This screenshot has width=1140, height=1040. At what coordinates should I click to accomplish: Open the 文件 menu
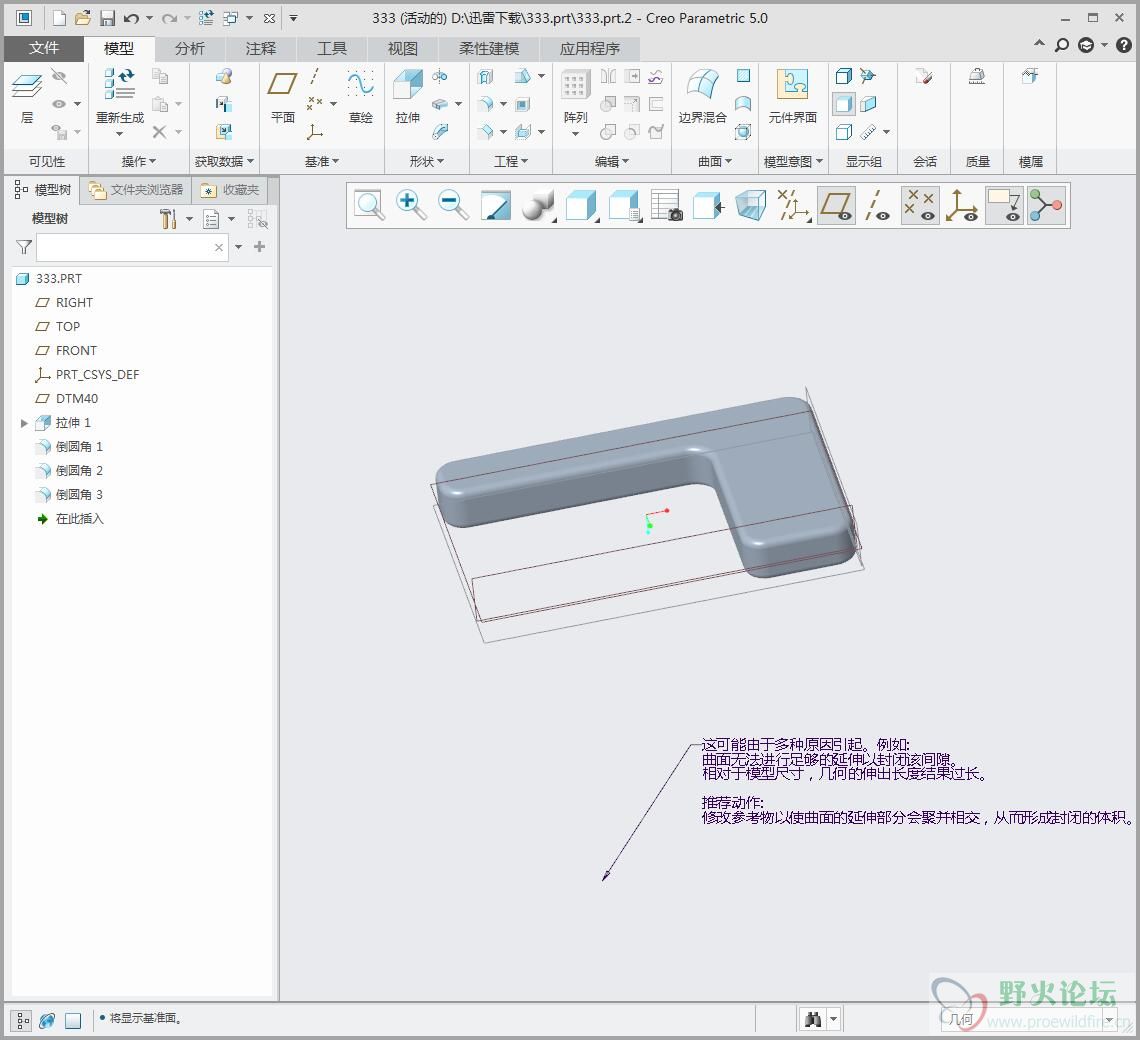point(44,48)
